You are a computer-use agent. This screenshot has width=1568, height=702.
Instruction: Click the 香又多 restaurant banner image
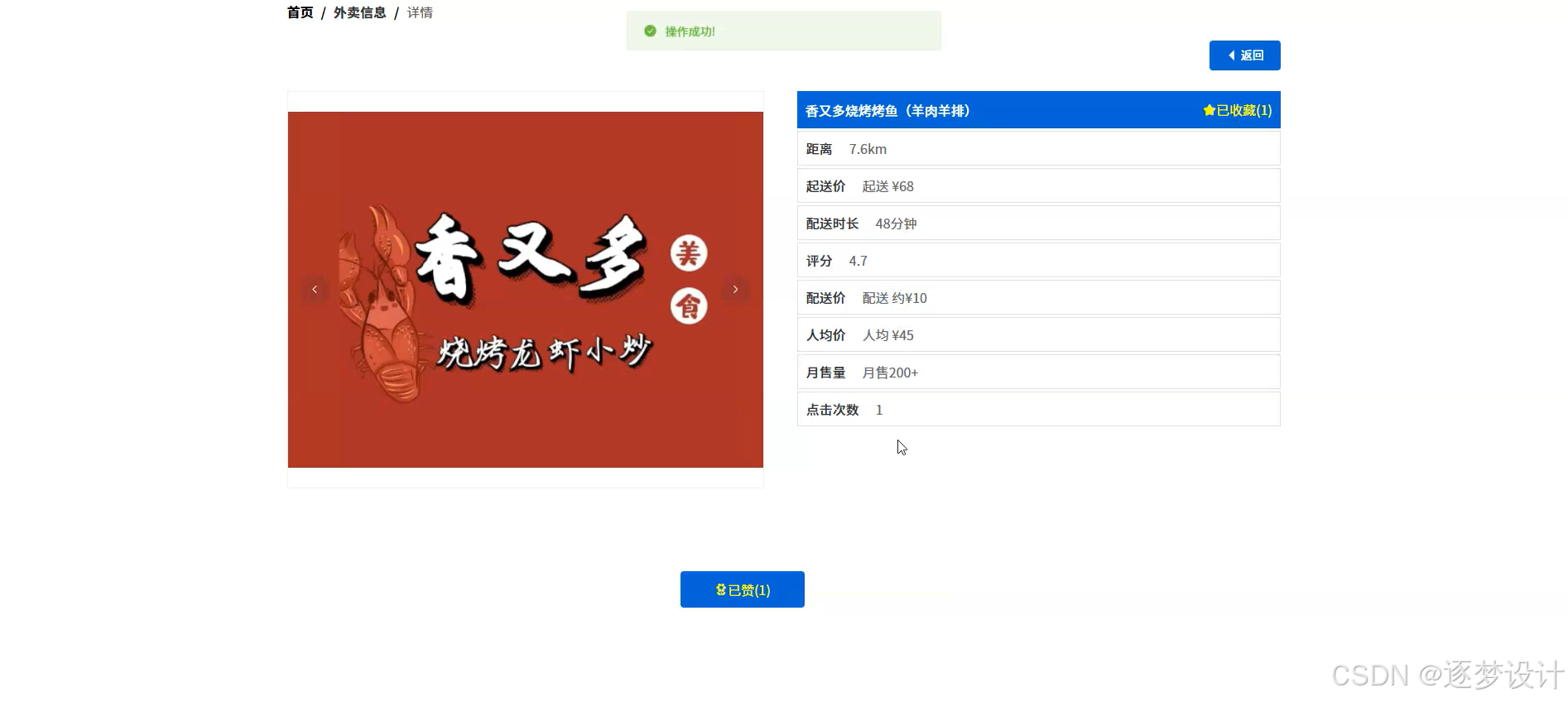click(526, 290)
